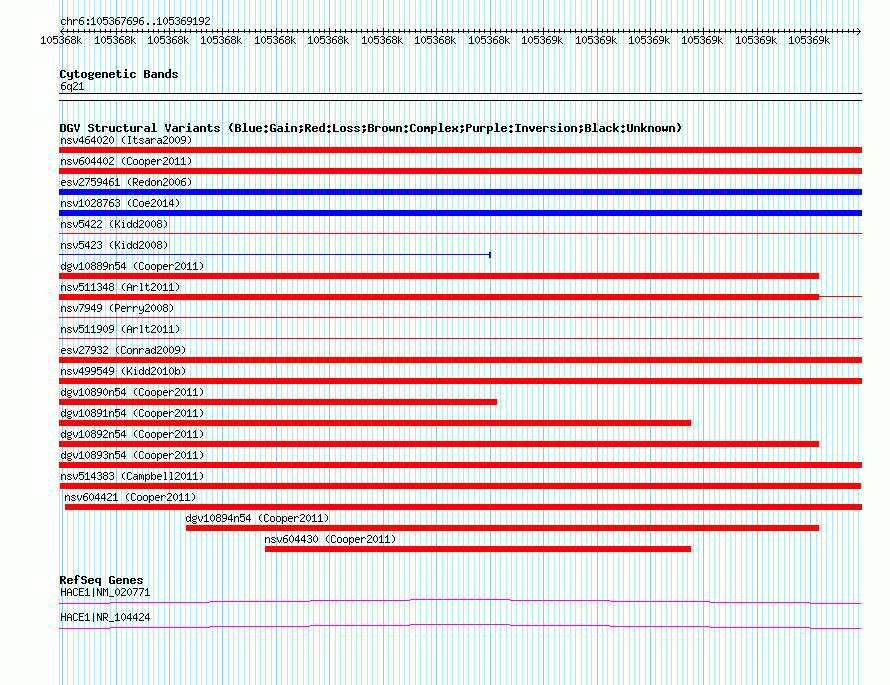Click the RefSeq Genes track title
This screenshot has height=685, width=890.
(x=101, y=580)
